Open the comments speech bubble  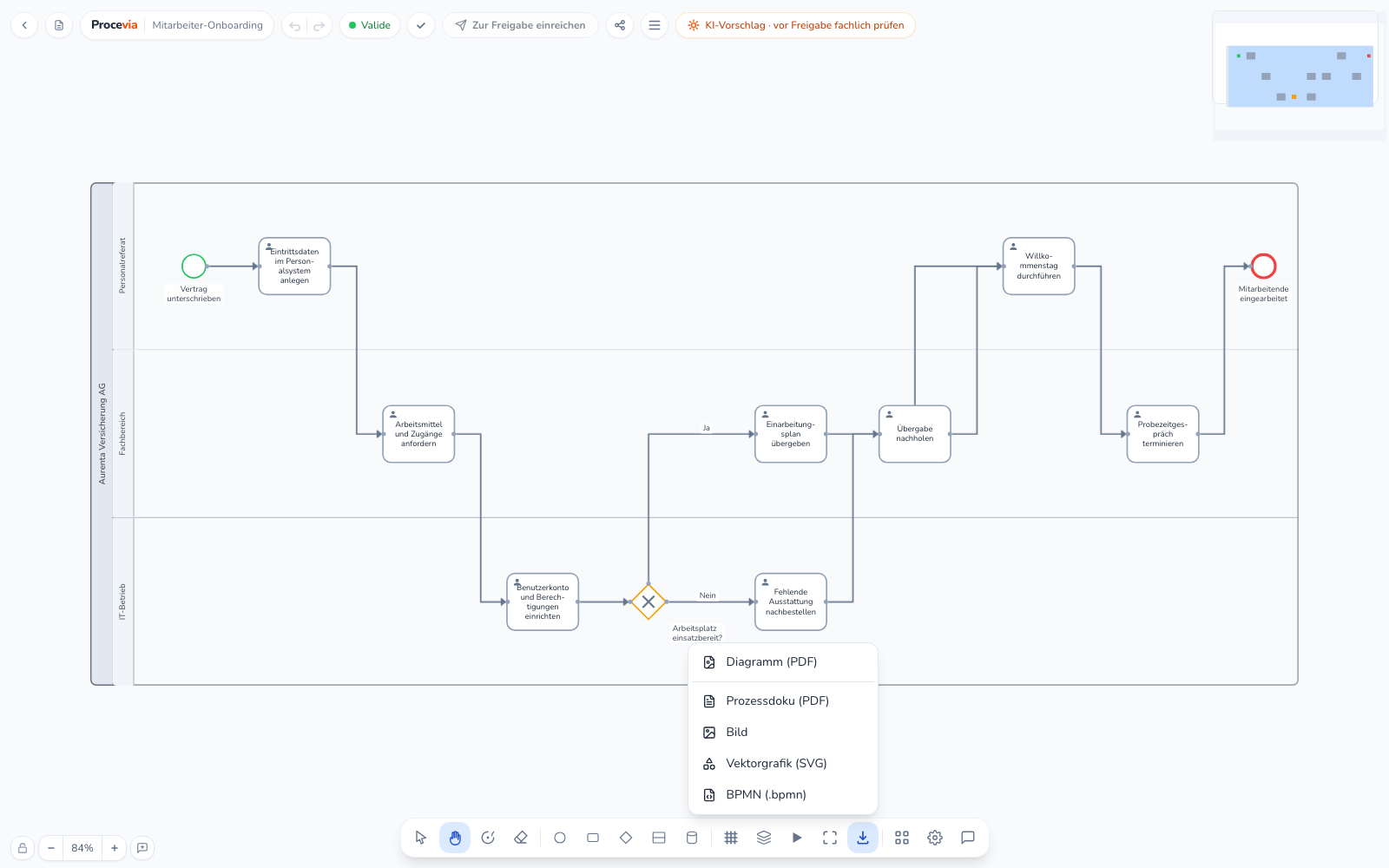(968, 838)
